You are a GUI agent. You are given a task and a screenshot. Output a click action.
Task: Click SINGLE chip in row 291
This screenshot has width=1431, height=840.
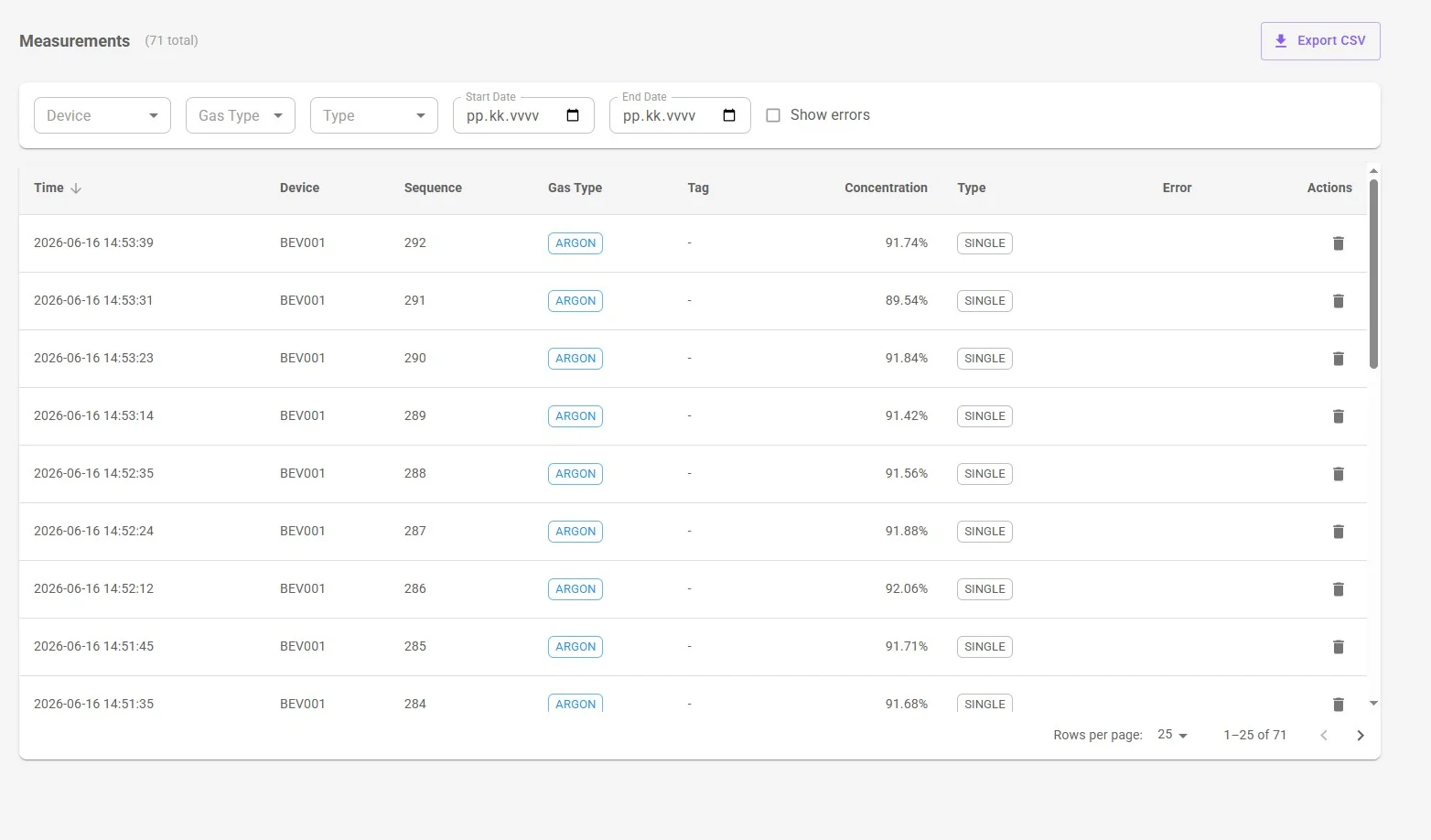[x=984, y=301]
